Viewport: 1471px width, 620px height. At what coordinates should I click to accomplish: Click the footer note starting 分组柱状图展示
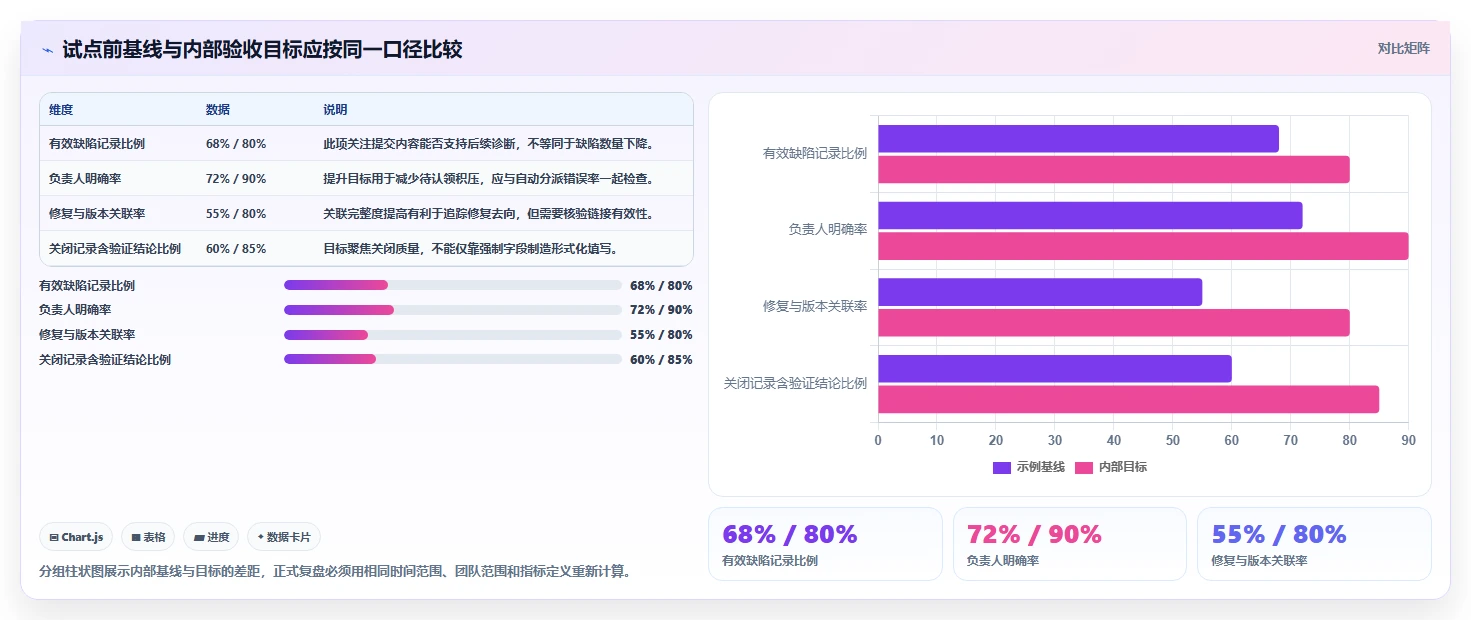click(335, 572)
